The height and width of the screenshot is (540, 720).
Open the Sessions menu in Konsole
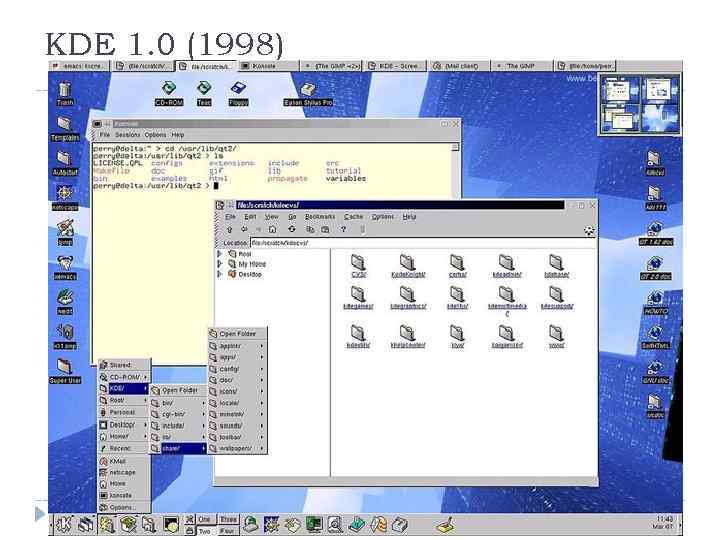click(x=127, y=135)
